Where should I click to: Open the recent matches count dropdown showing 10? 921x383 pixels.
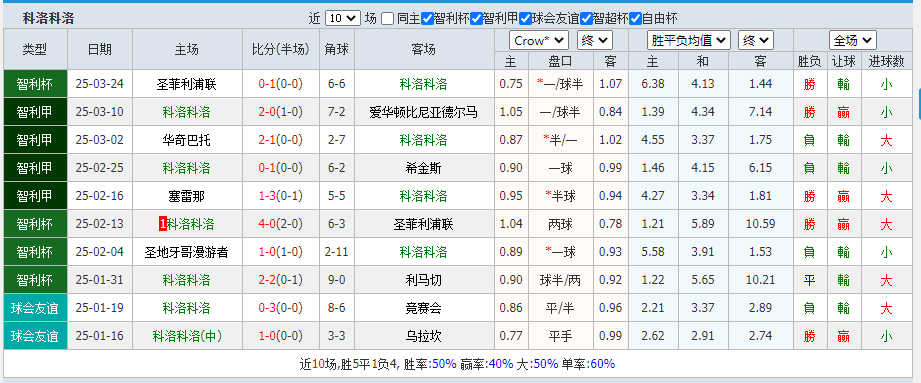click(x=342, y=18)
